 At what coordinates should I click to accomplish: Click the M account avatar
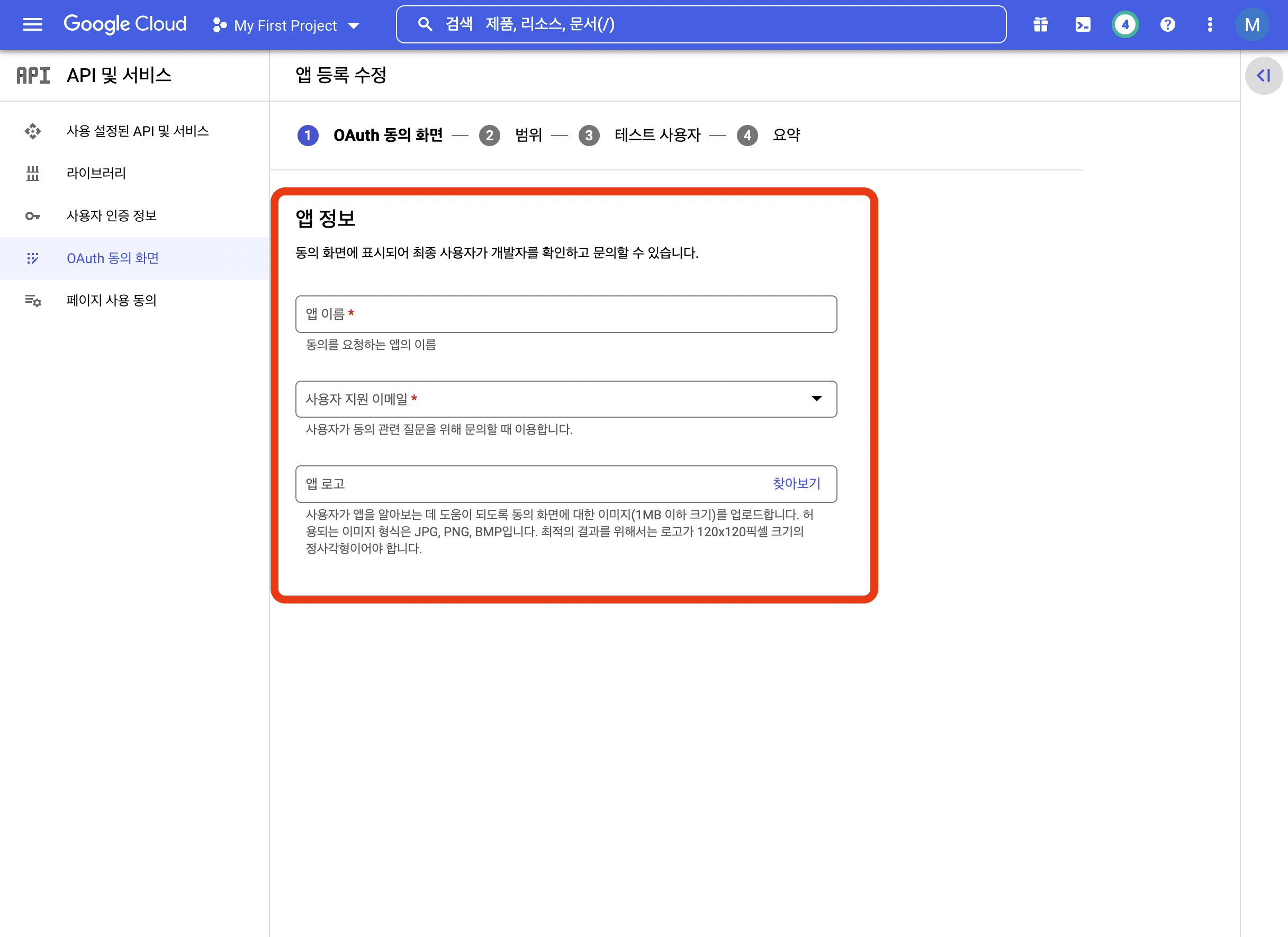pyautogui.click(x=1251, y=24)
